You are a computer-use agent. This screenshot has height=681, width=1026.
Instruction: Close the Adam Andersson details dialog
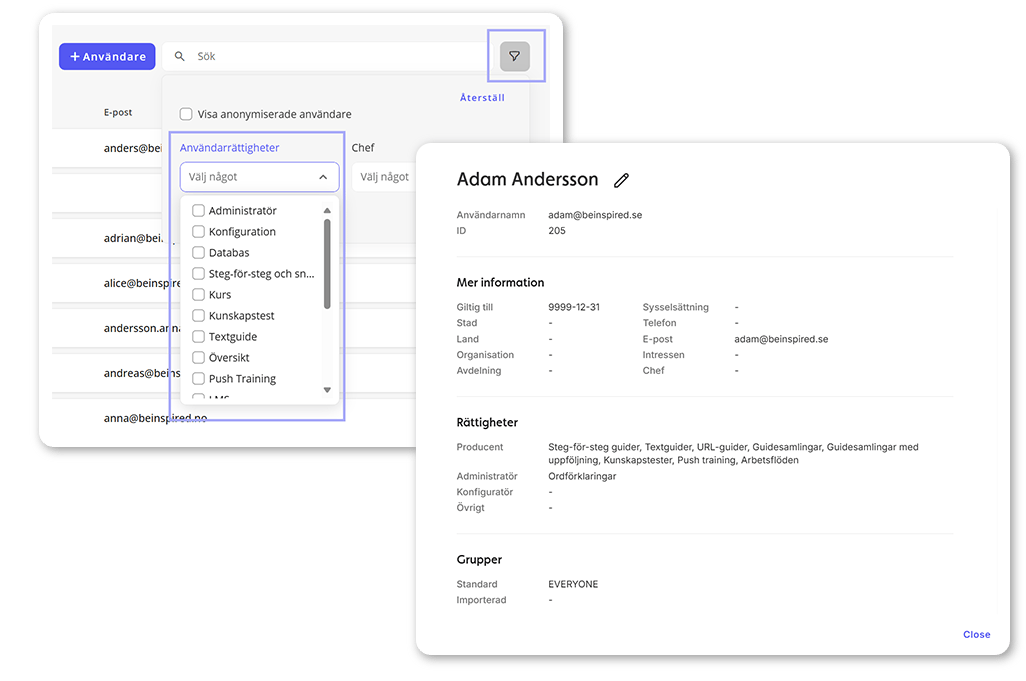[976, 635]
